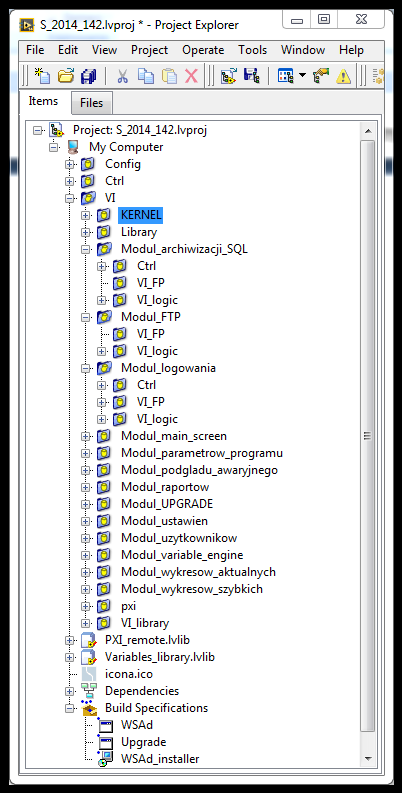Expand the Modul_raportow folder

(85, 487)
